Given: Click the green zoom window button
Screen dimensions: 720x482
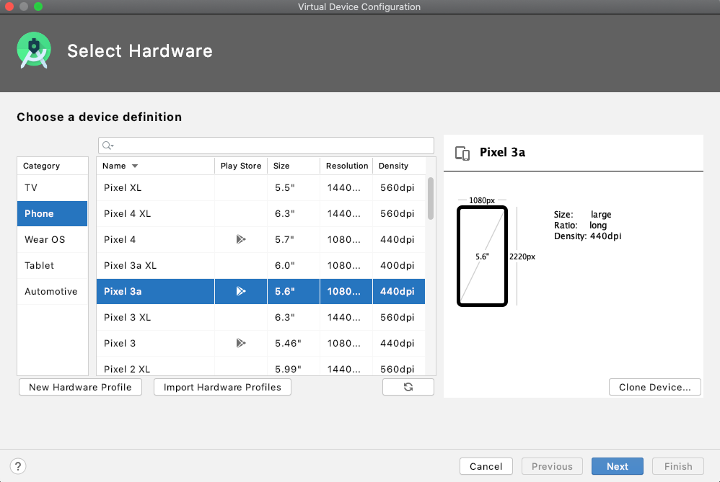Looking at the screenshot, I should tap(38, 6).
